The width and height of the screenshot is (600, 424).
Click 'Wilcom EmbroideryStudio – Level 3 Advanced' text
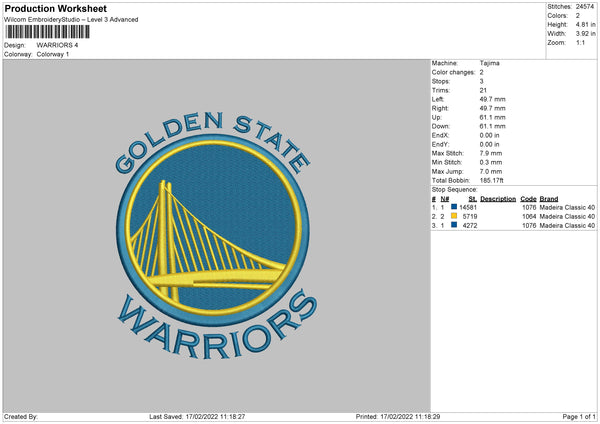[71, 20]
